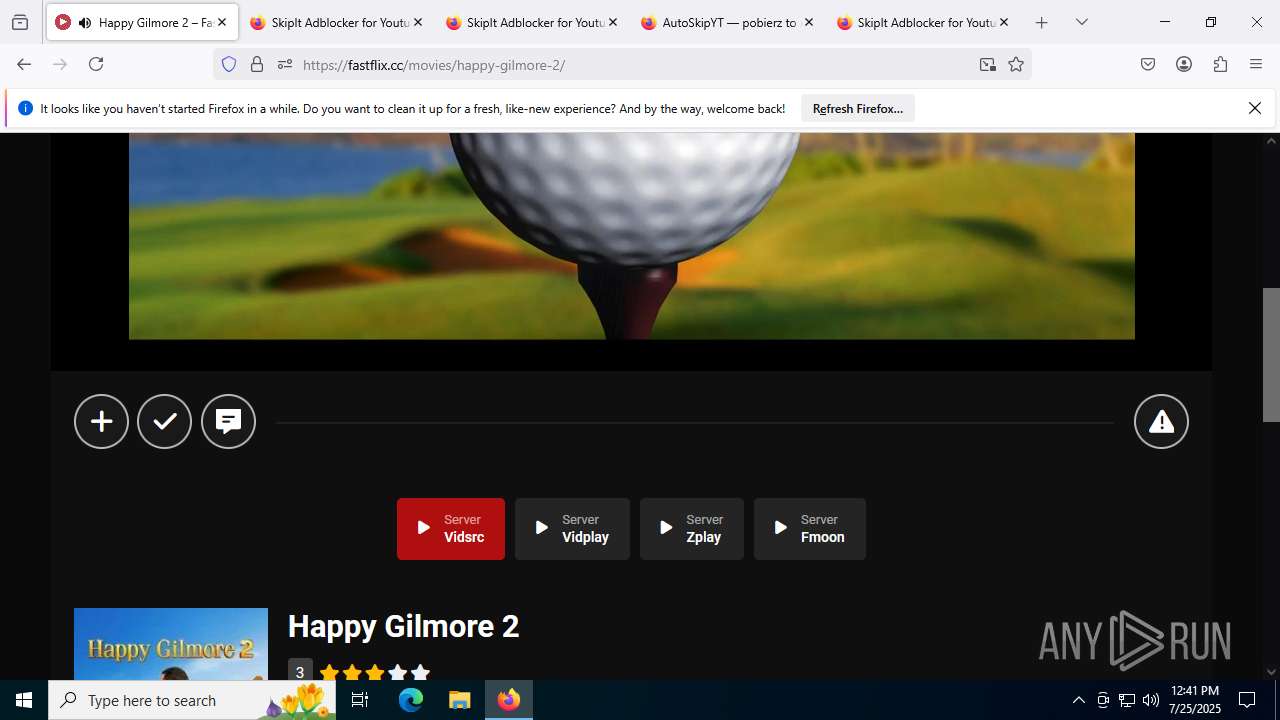This screenshot has height=720, width=1280.
Task: Open Task View on taskbar
Action: [x=360, y=700]
